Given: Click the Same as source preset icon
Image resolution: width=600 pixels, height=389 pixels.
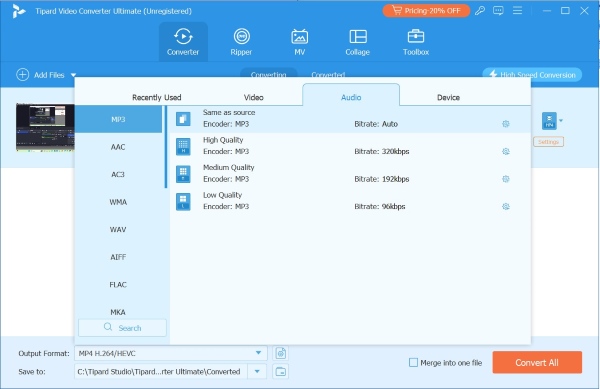Looking at the screenshot, I should pyautogui.click(x=183, y=119).
